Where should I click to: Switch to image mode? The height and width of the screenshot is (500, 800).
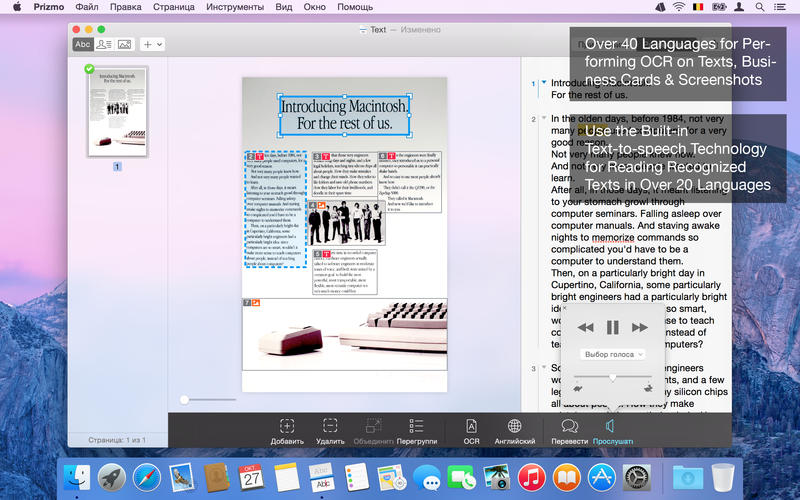124,44
